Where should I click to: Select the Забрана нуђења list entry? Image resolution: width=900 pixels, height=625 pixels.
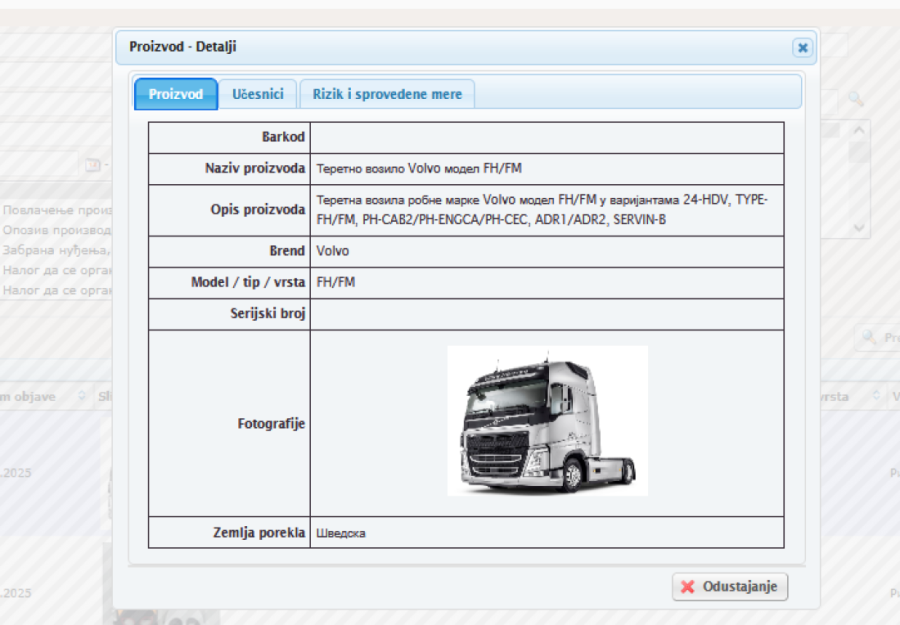(57, 250)
